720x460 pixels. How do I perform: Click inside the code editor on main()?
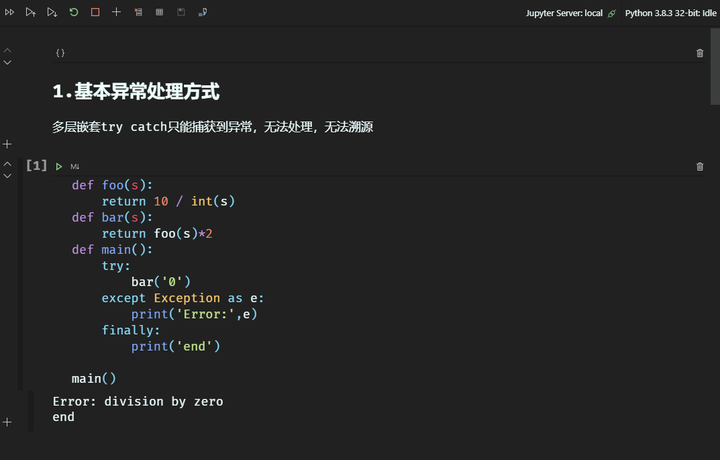click(x=94, y=378)
